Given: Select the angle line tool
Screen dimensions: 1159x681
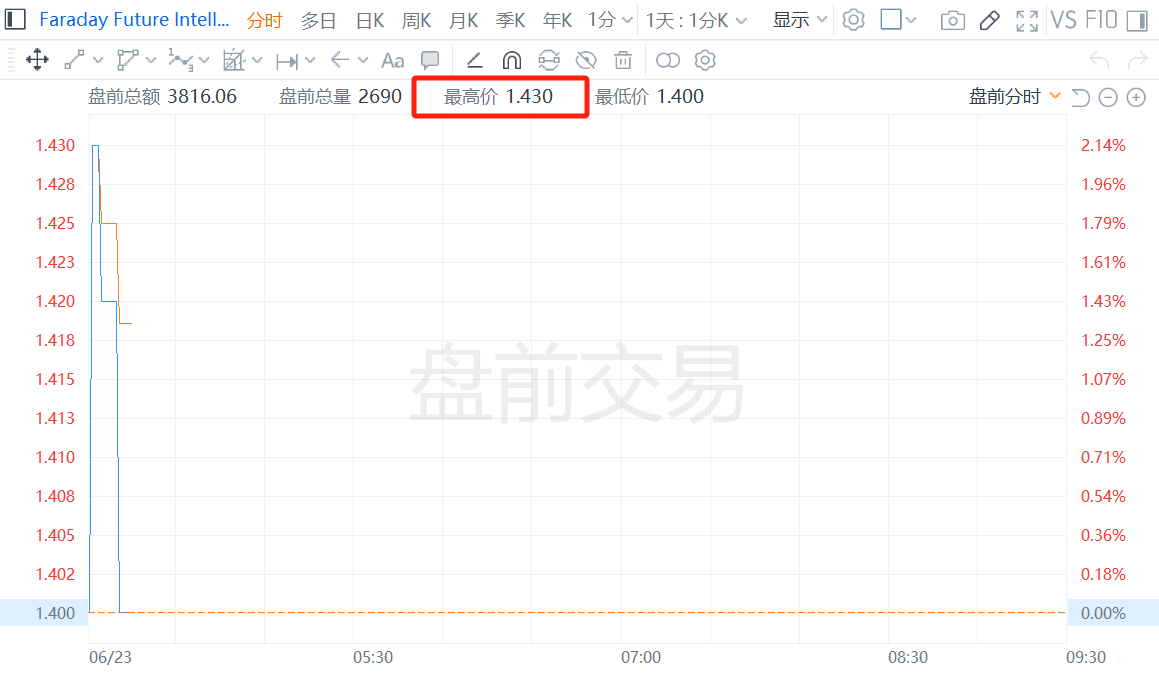Looking at the screenshot, I should tap(475, 60).
